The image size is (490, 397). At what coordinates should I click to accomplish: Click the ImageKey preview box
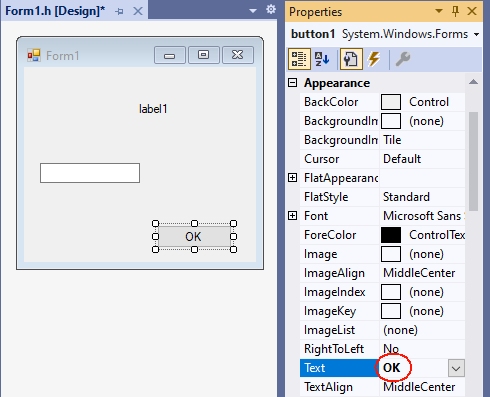pos(391,311)
